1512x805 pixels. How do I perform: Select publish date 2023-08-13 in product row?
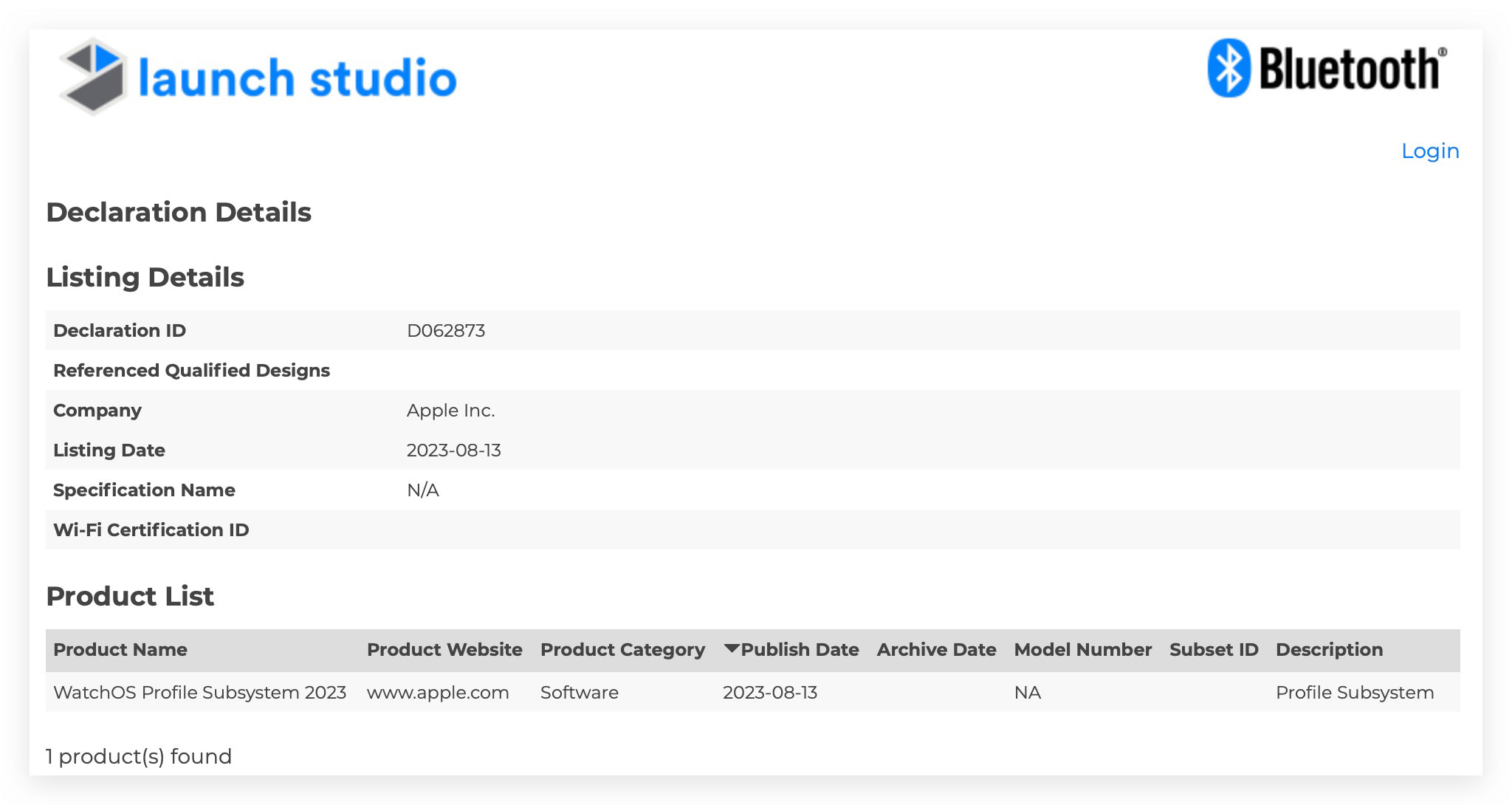click(770, 693)
